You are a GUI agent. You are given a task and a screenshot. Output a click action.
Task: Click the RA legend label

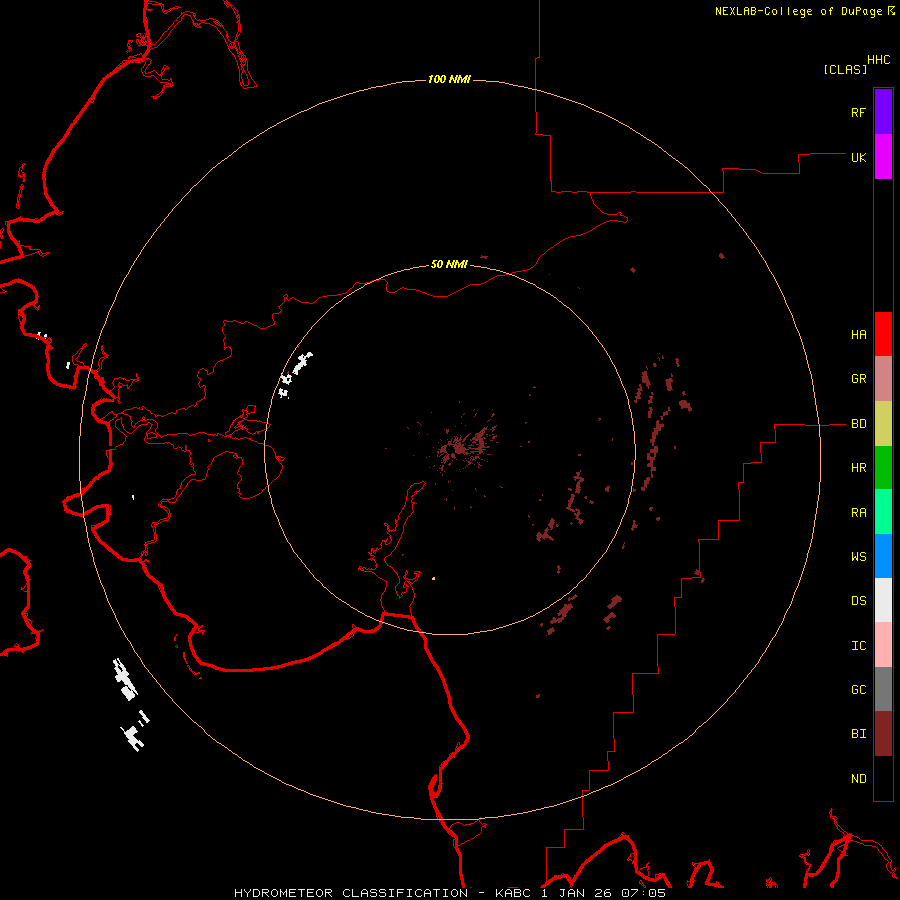click(858, 513)
